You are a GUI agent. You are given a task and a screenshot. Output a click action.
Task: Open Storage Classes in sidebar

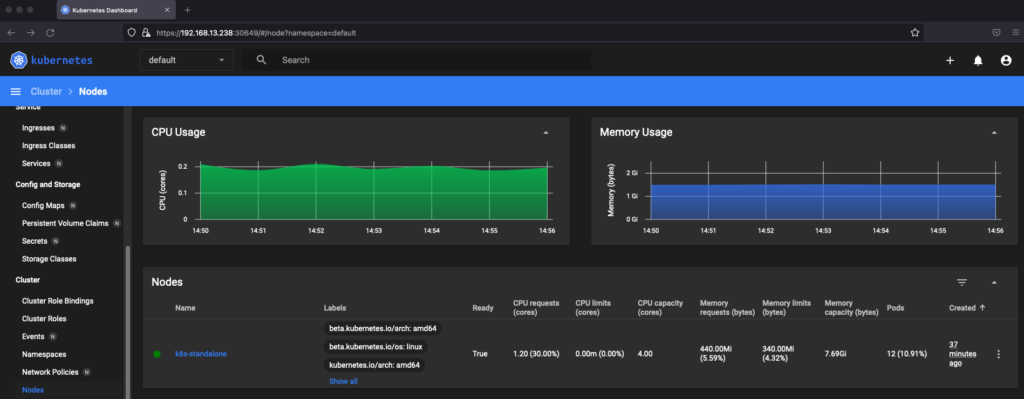pyautogui.click(x=49, y=259)
